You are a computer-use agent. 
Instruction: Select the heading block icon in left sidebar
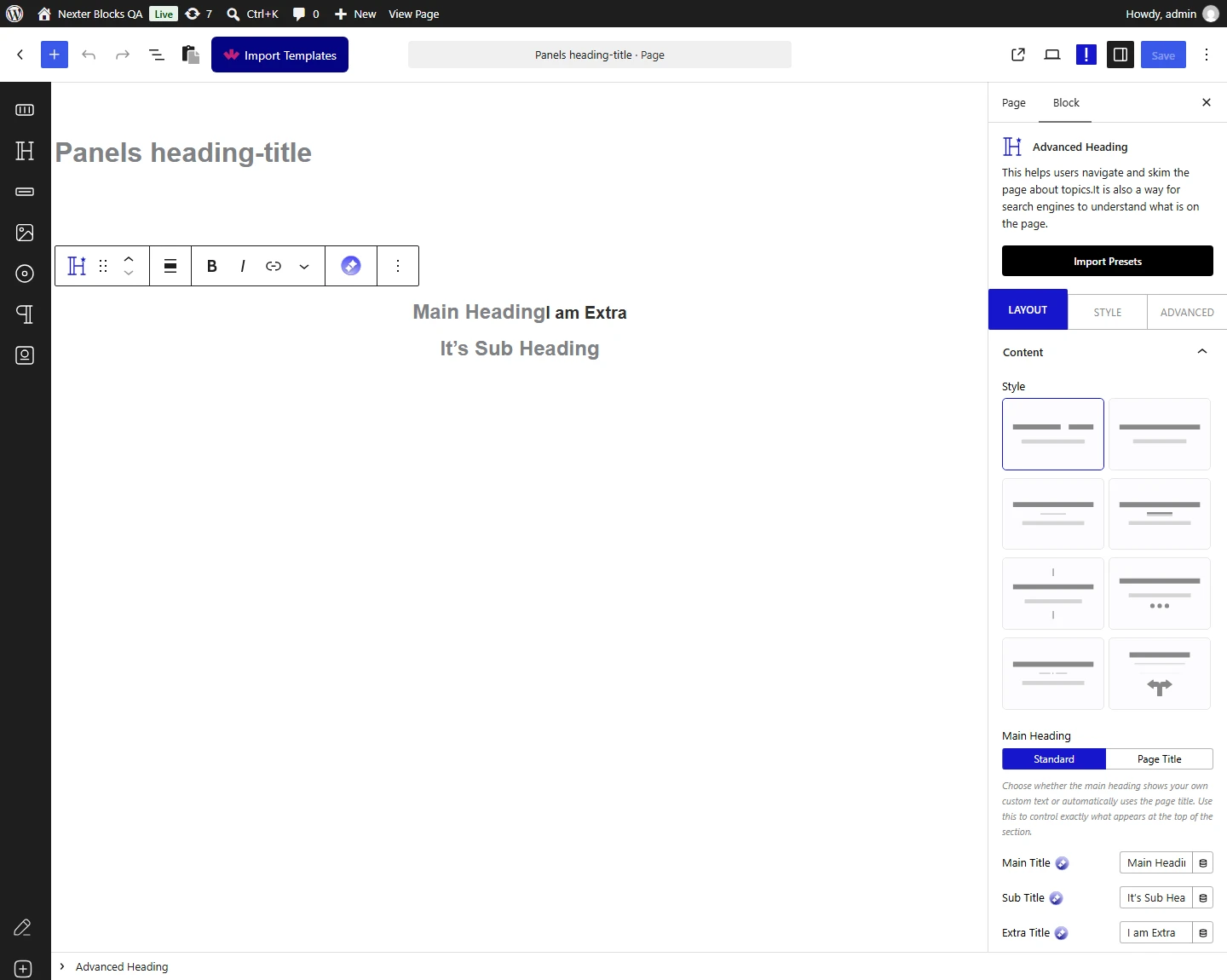(25, 151)
